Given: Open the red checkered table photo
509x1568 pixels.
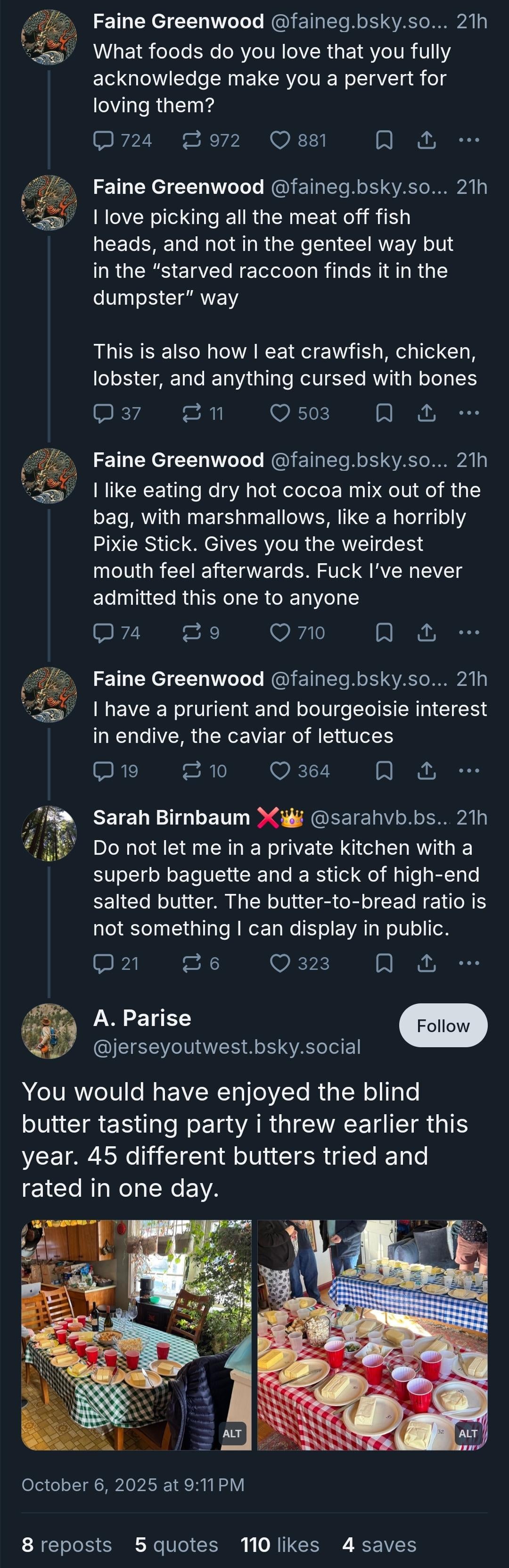Looking at the screenshot, I should coord(372,1334).
